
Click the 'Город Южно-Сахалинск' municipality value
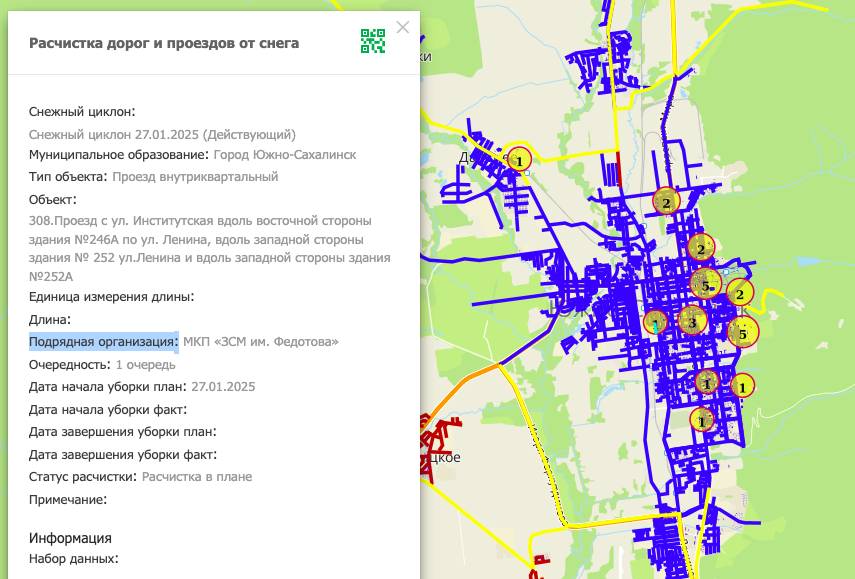coord(285,155)
